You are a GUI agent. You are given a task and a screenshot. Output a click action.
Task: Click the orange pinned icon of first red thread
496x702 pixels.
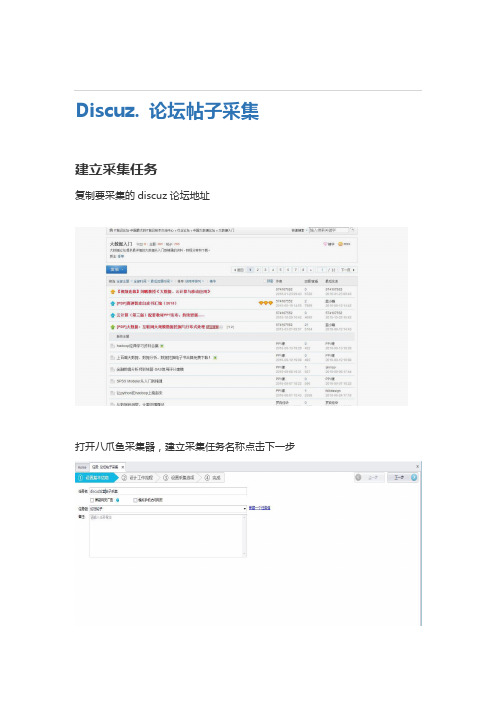(113, 291)
